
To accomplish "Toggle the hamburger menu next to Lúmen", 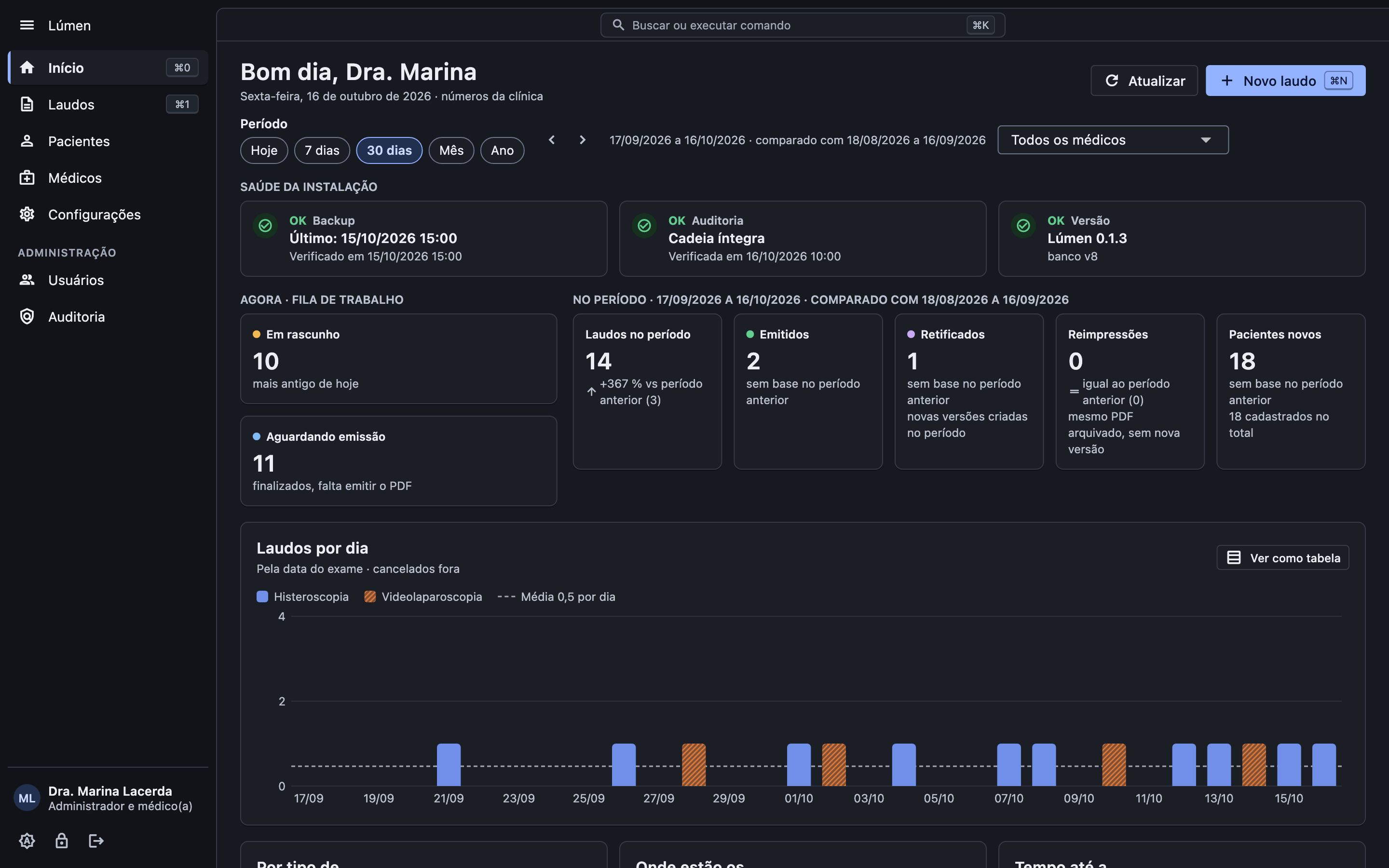I will (x=27, y=25).
